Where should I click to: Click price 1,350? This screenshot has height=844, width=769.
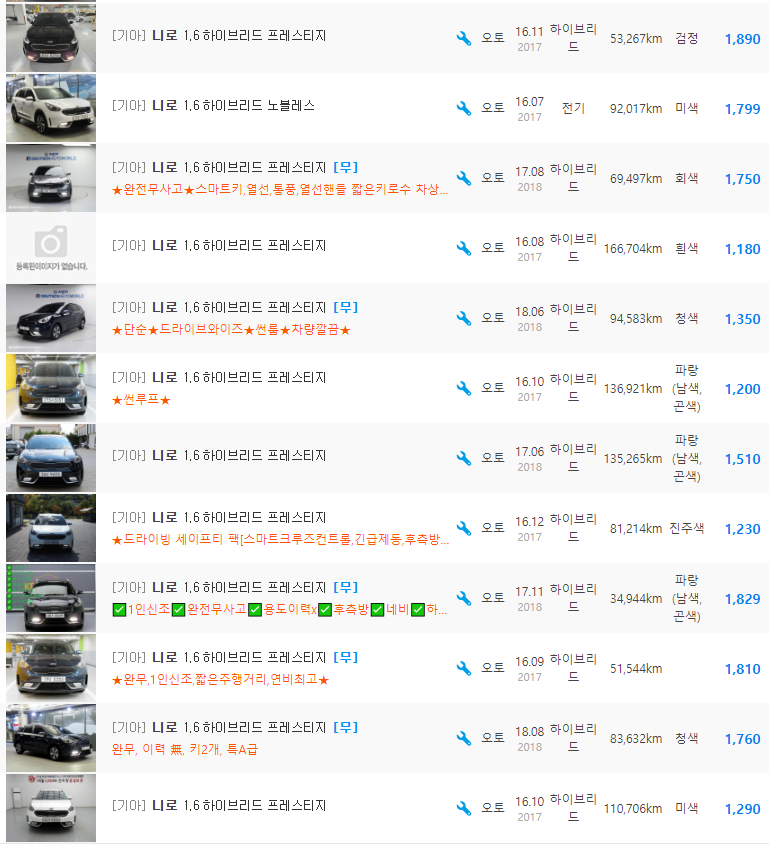(742, 319)
